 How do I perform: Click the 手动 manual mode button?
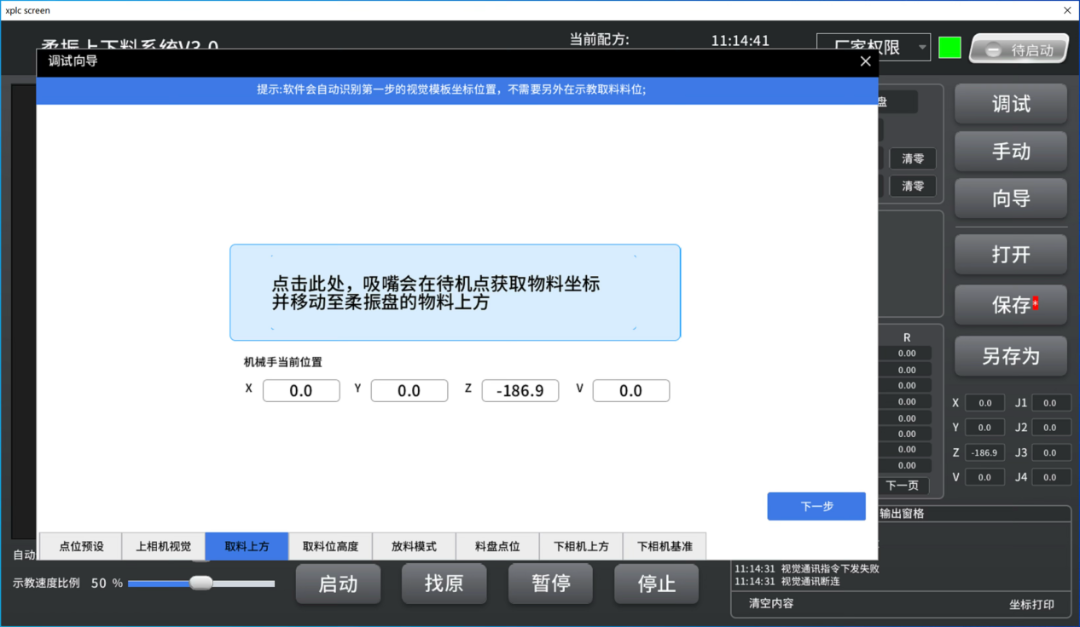point(1011,151)
